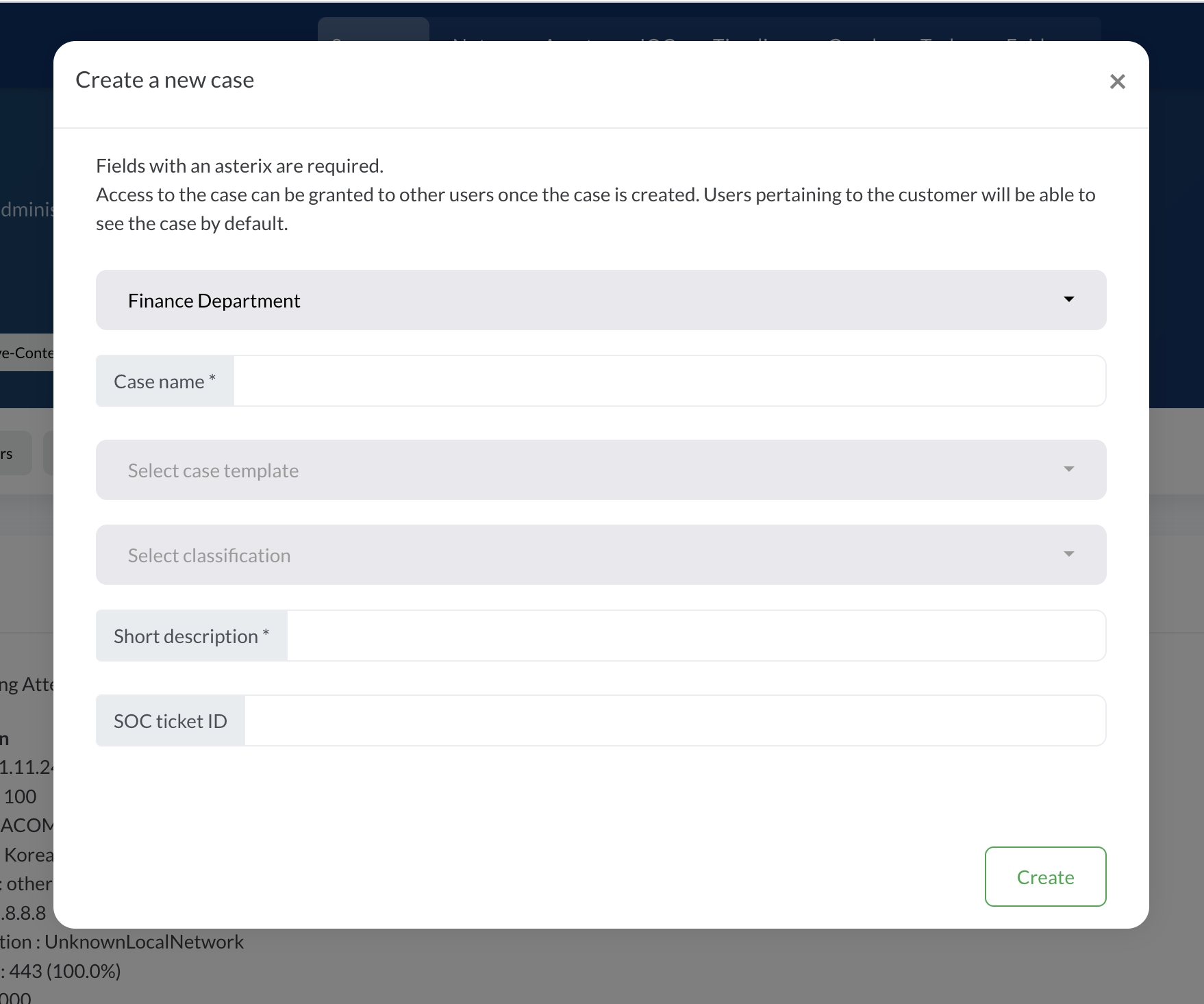Click into the Case name input field
1204x1004 pixels.
(669, 381)
